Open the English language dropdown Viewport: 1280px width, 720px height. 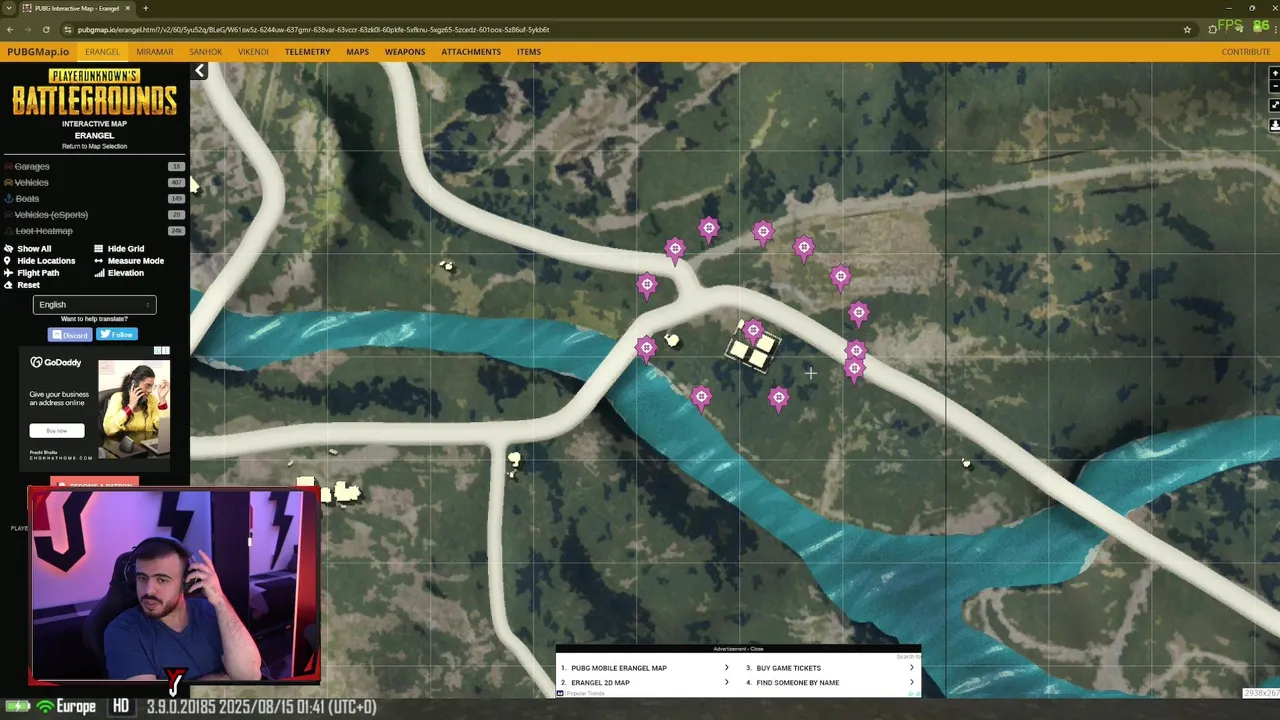pos(94,305)
